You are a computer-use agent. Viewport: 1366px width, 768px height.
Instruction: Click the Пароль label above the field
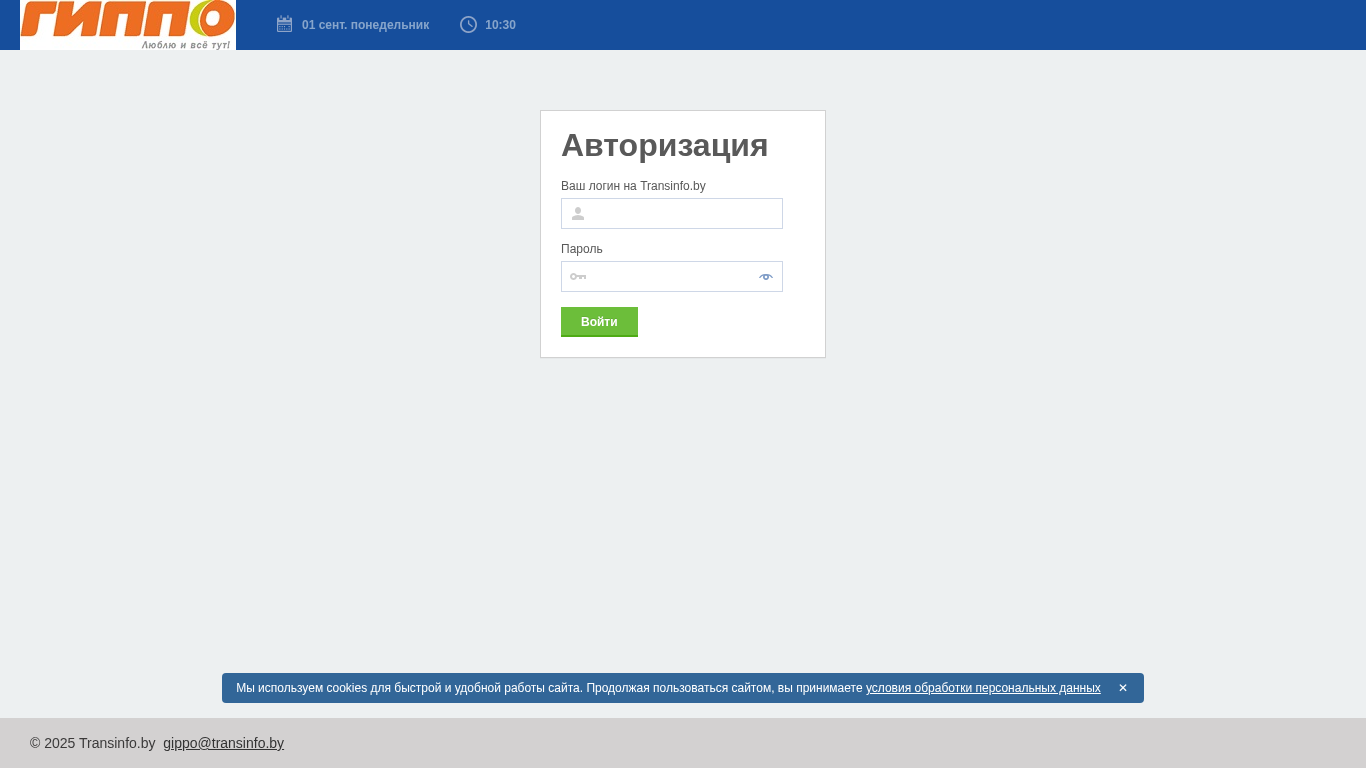[x=582, y=249]
